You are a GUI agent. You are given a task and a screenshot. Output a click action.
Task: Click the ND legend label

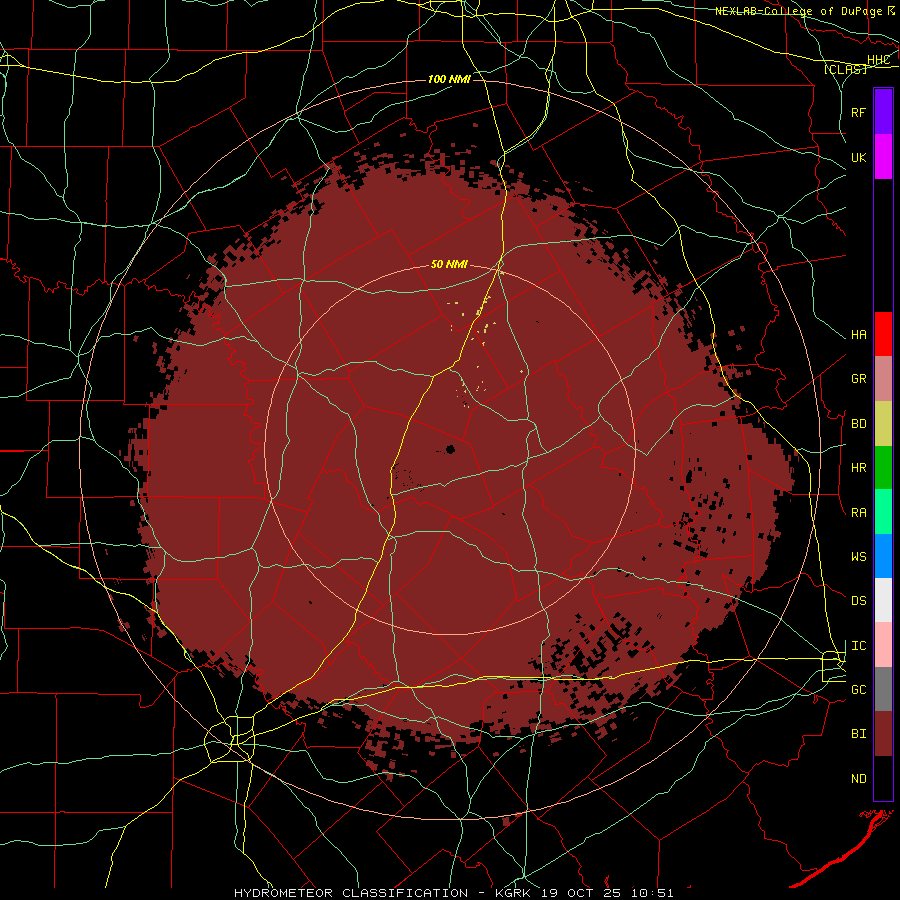point(858,778)
